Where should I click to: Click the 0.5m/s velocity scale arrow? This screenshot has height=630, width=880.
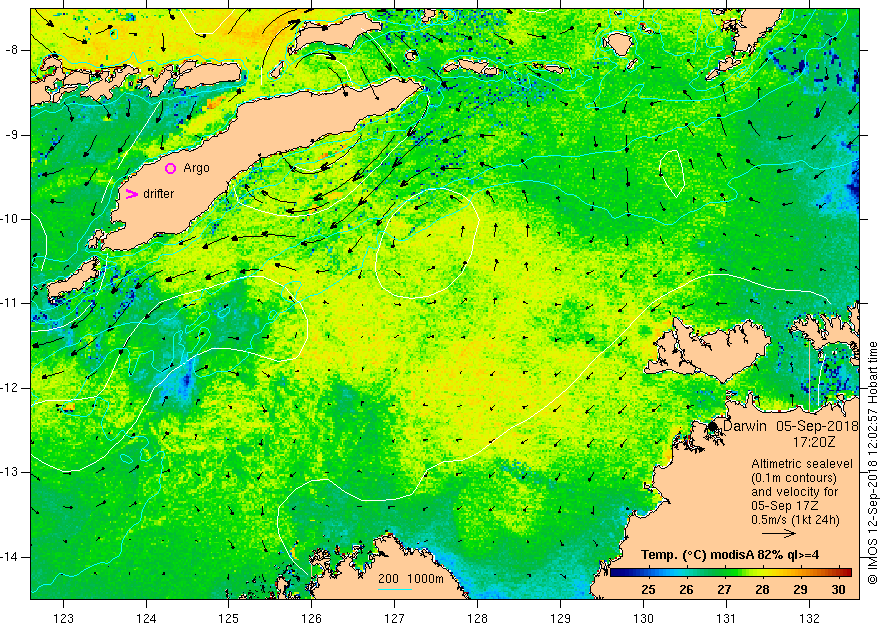point(780,534)
